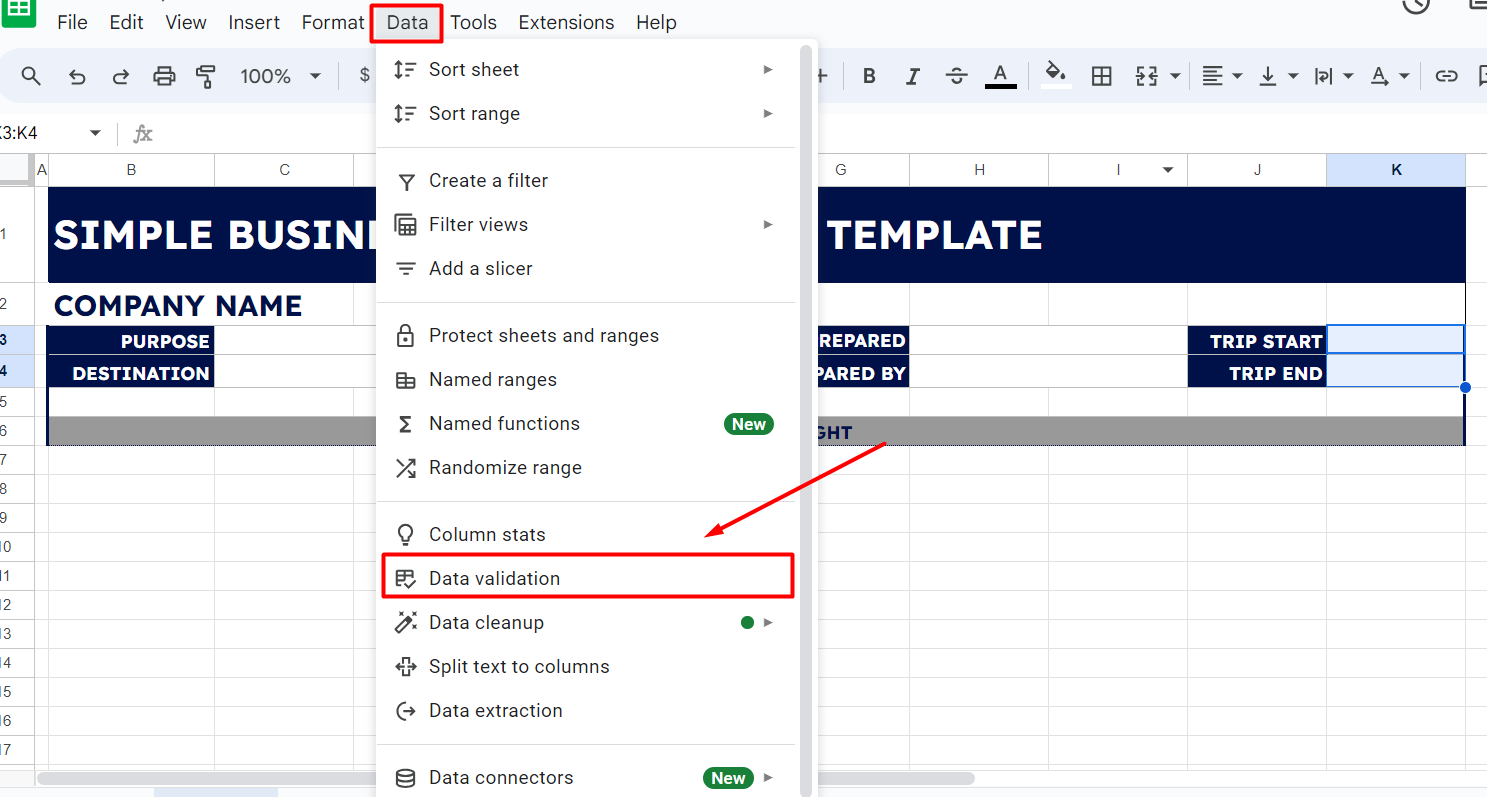
Task: Expand the Data cleanup submenu
Action: click(768, 622)
